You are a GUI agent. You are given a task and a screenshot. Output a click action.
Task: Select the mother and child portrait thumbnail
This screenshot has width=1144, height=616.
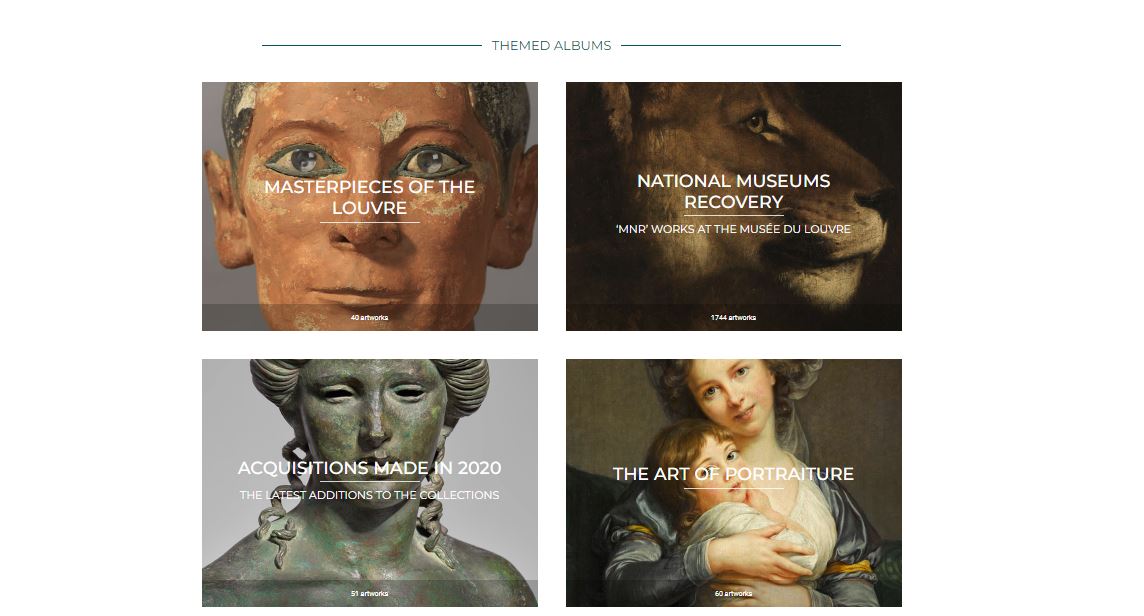(x=733, y=482)
